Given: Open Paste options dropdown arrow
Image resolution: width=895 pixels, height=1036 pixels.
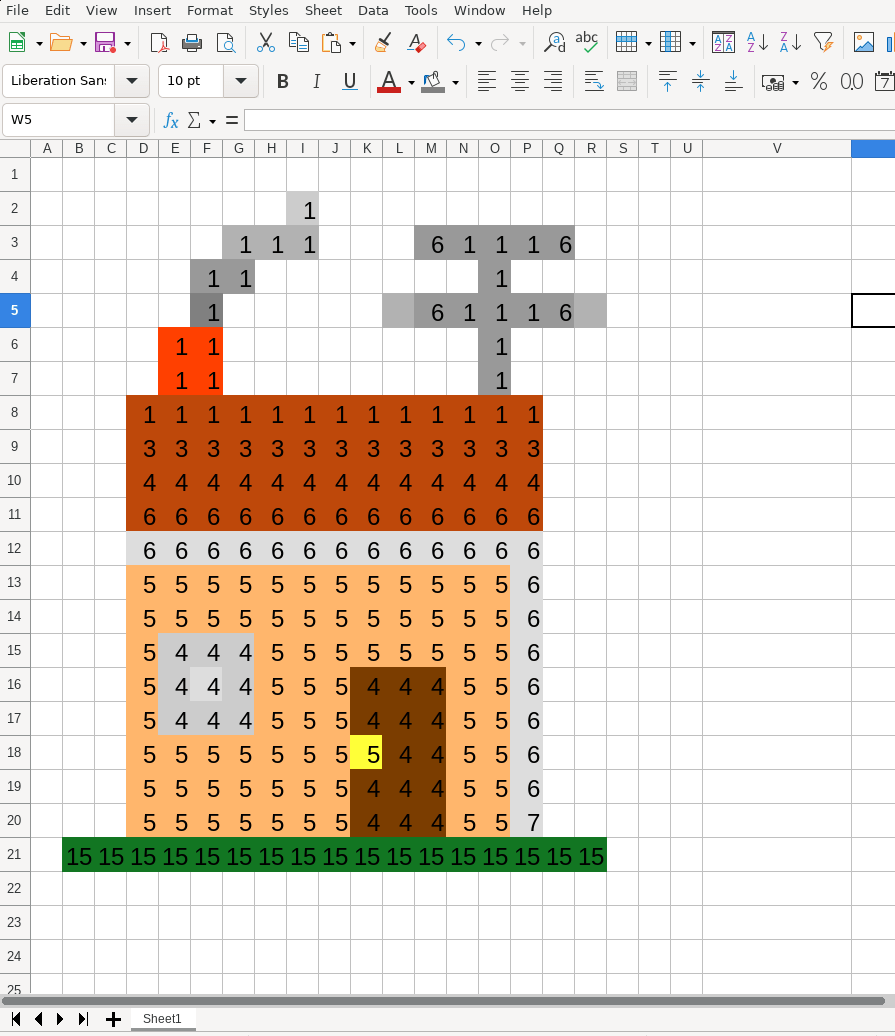Looking at the screenshot, I should pyautogui.click(x=353, y=44).
